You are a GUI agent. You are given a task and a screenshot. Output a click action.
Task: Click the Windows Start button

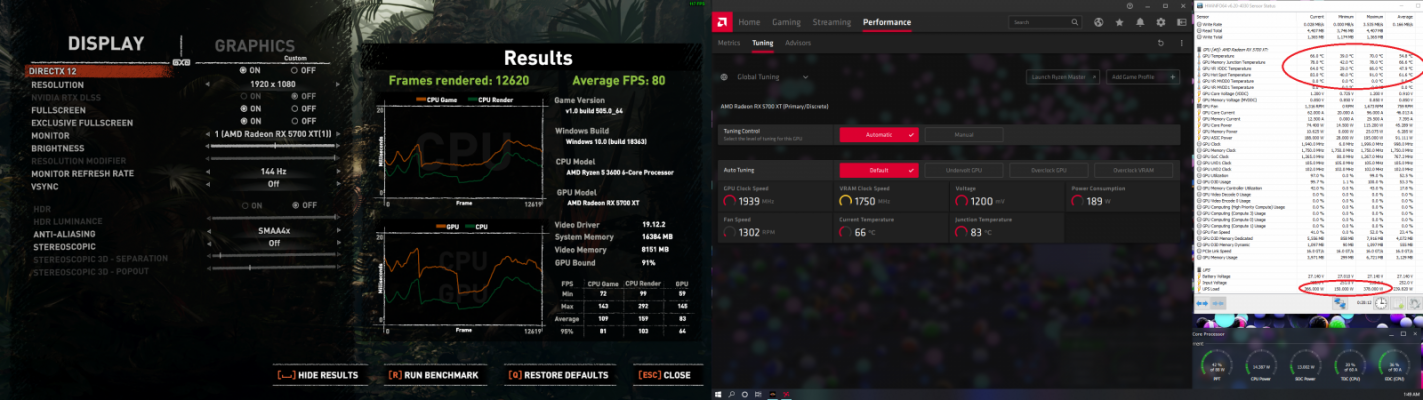(720, 395)
